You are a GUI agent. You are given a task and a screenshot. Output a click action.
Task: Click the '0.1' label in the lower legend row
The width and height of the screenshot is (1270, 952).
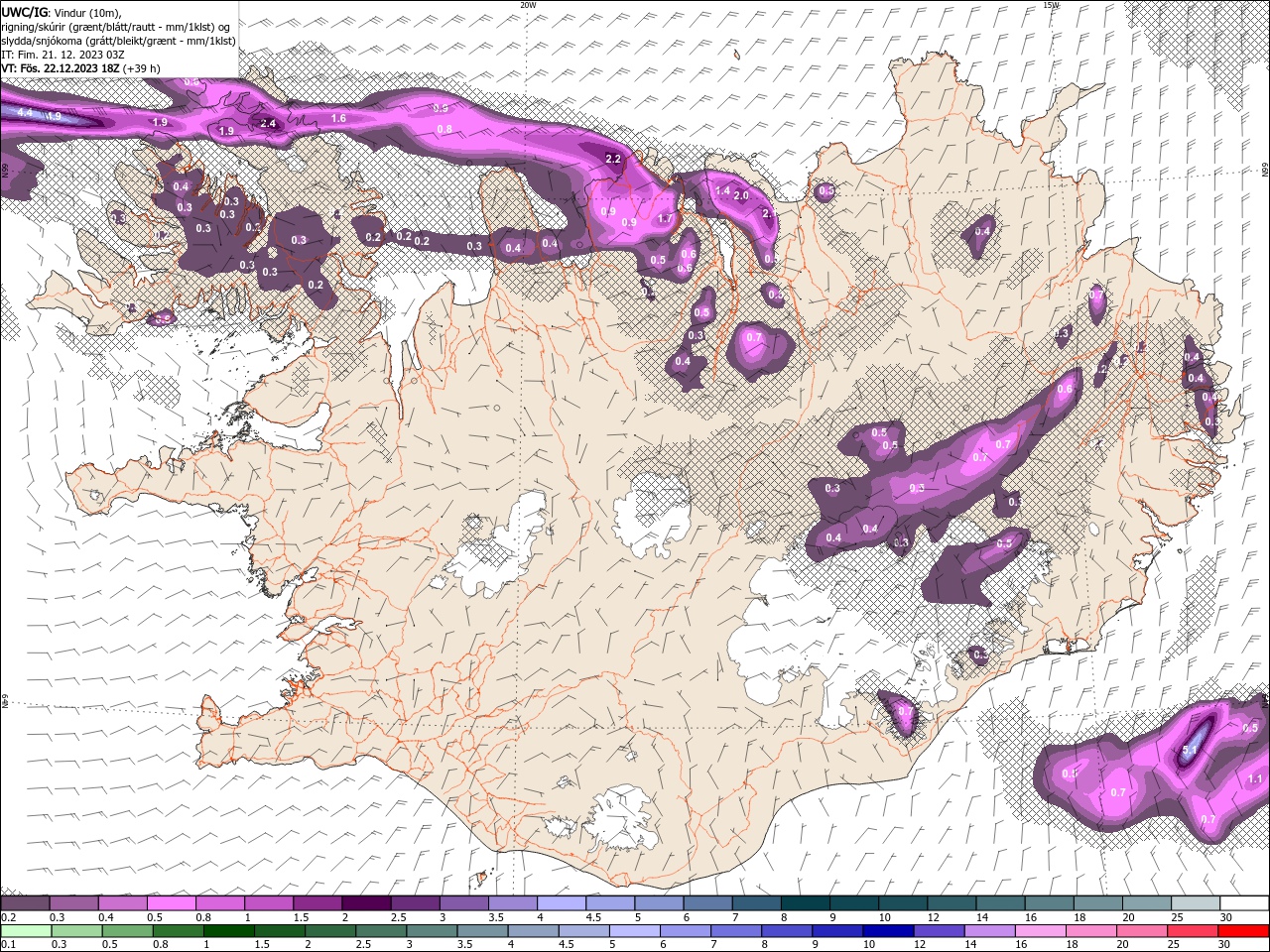(x=9, y=944)
